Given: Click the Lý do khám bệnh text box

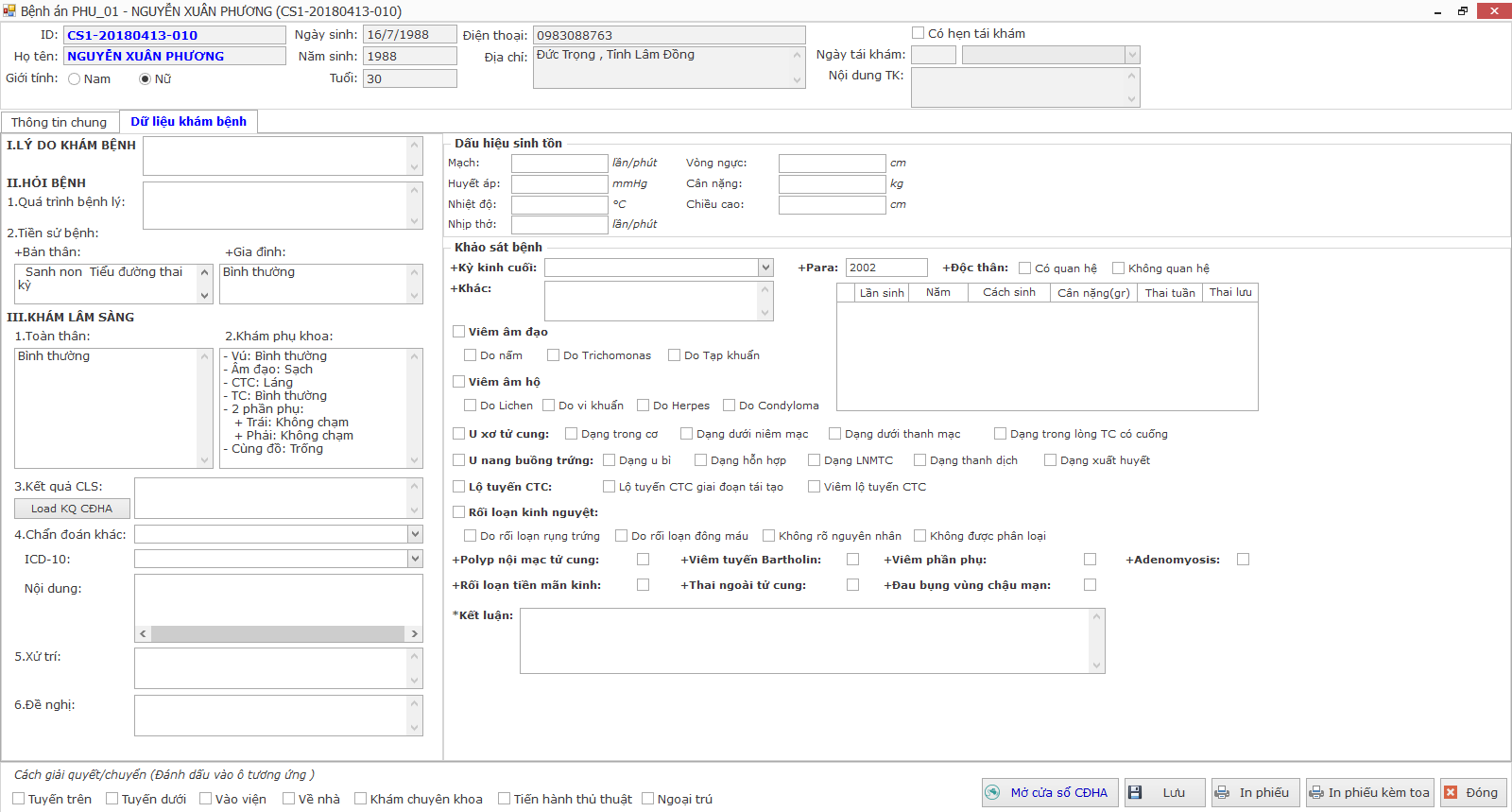Looking at the screenshot, I should (x=283, y=156).
